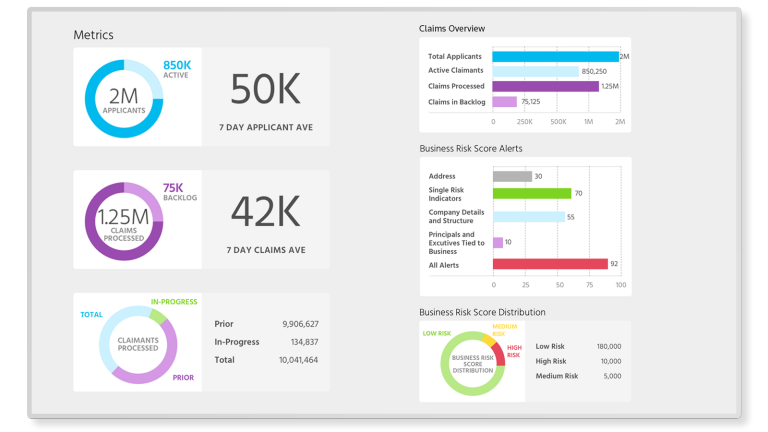Click the 50K 7 day applicant average card

pyautogui.click(x=265, y=98)
